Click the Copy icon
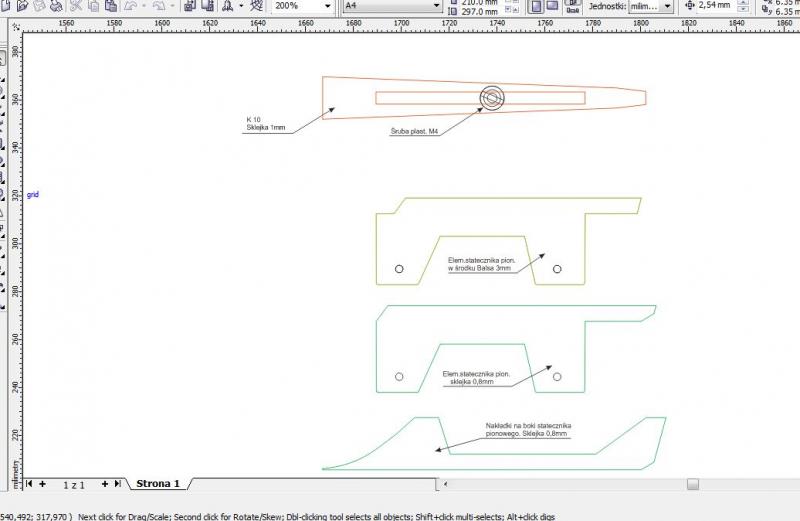The height and width of the screenshot is (521, 800). click(x=91, y=5)
